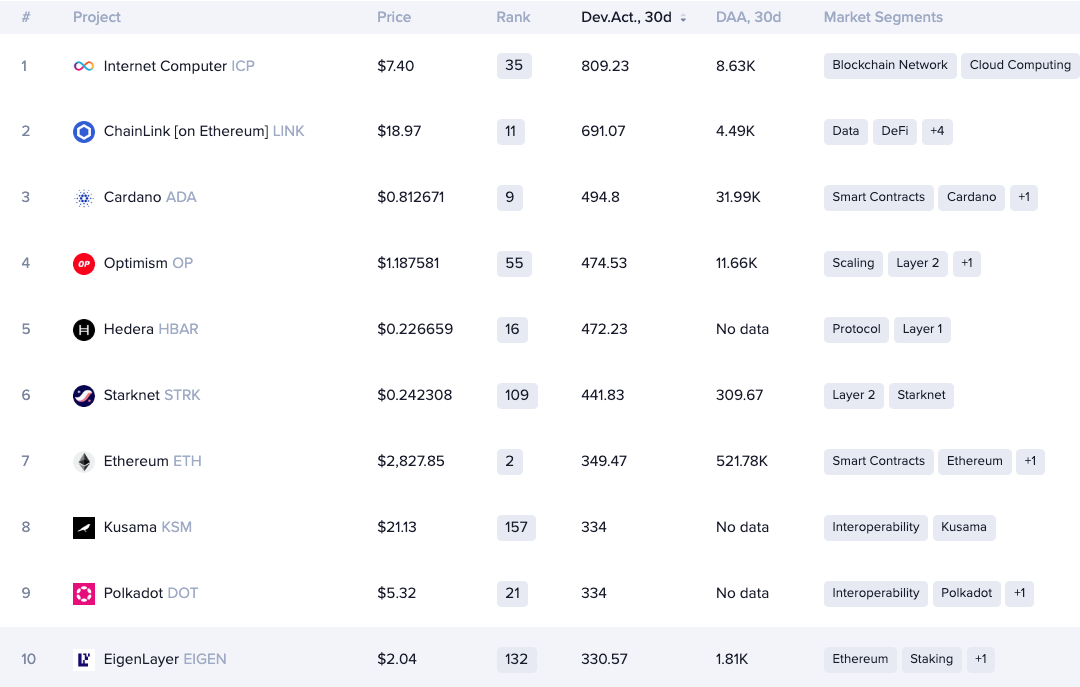The width and height of the screenshot is (1080, 687).
Task: Select Interoperability tag in Kusama row
Action: (875, 527)
